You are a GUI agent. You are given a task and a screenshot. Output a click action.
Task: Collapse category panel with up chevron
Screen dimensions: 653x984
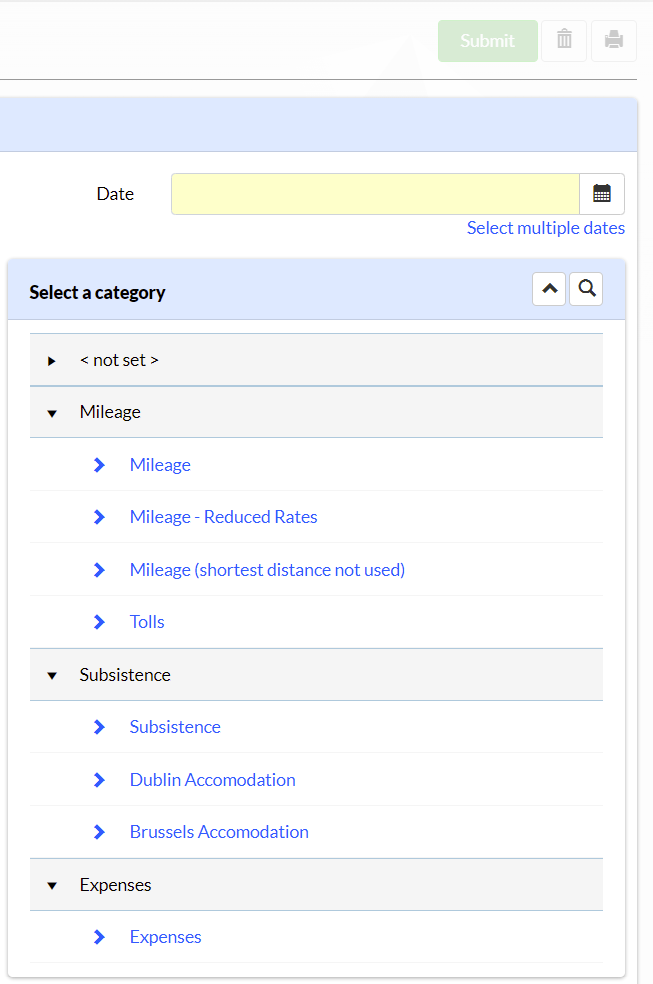[549, 289]
